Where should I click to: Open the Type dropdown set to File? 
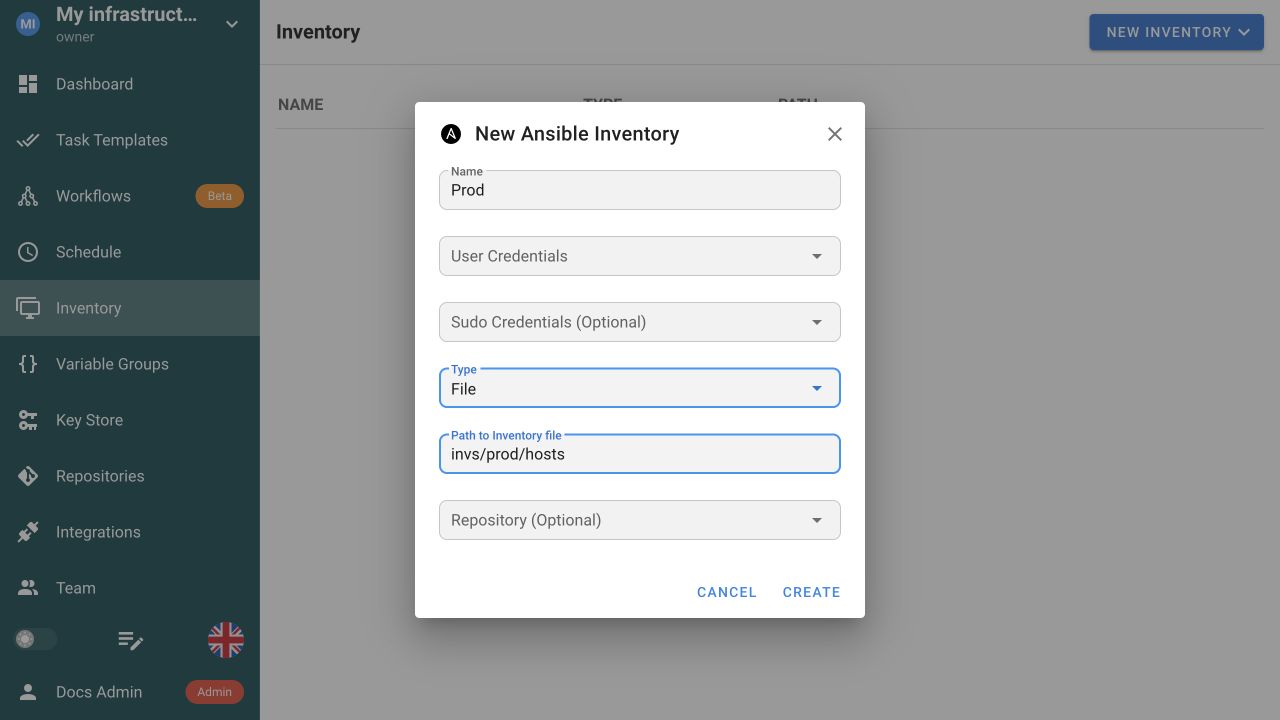[640, 388]
